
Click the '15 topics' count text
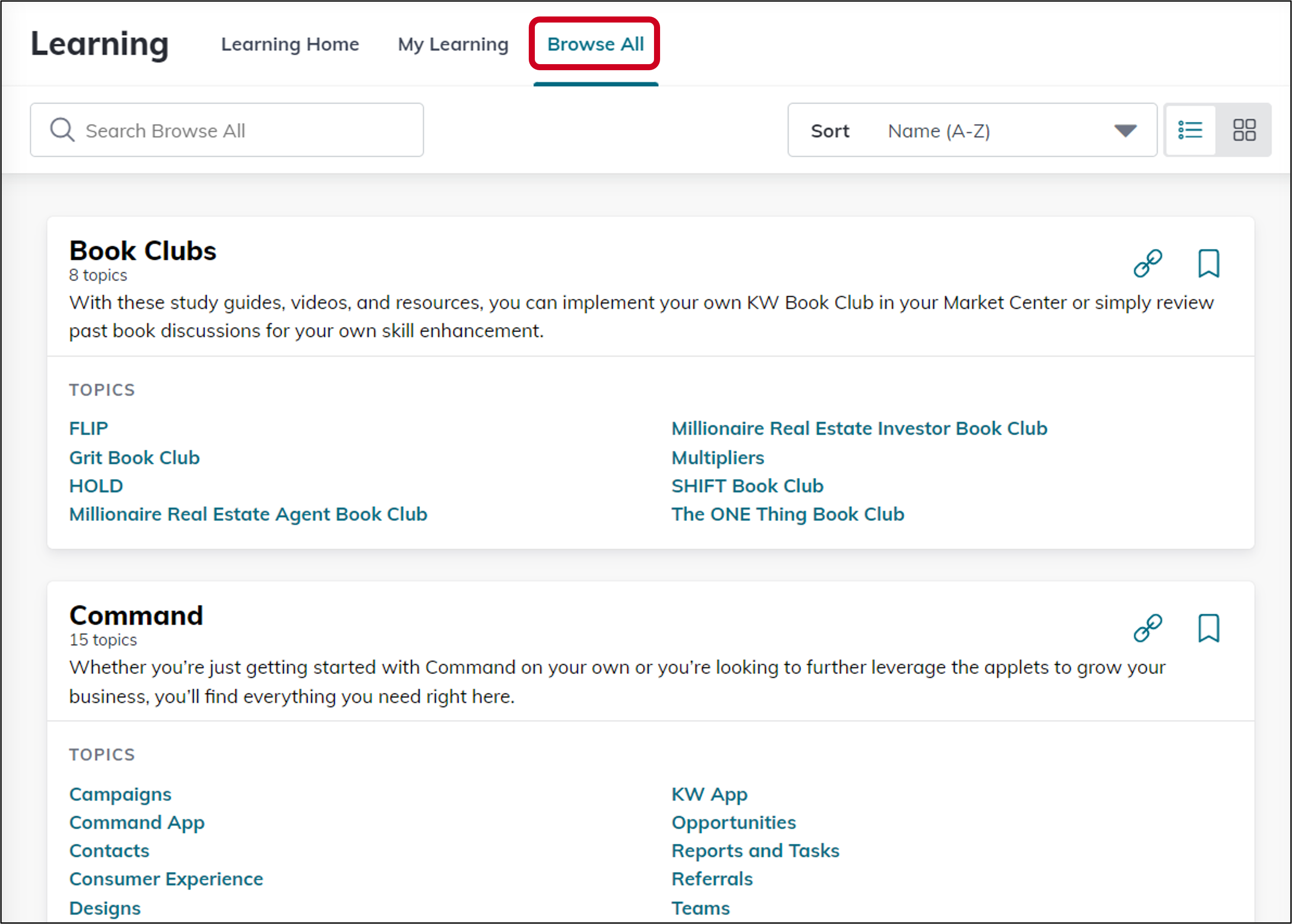(103, 640)
